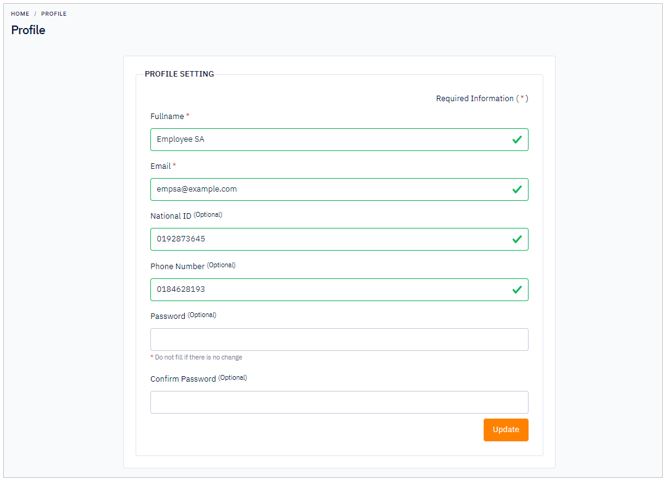Click the checkmark icon in National ID field
The height and width of the screenshot is (482, 670).
pyautogui.click(x=517, y=239)
